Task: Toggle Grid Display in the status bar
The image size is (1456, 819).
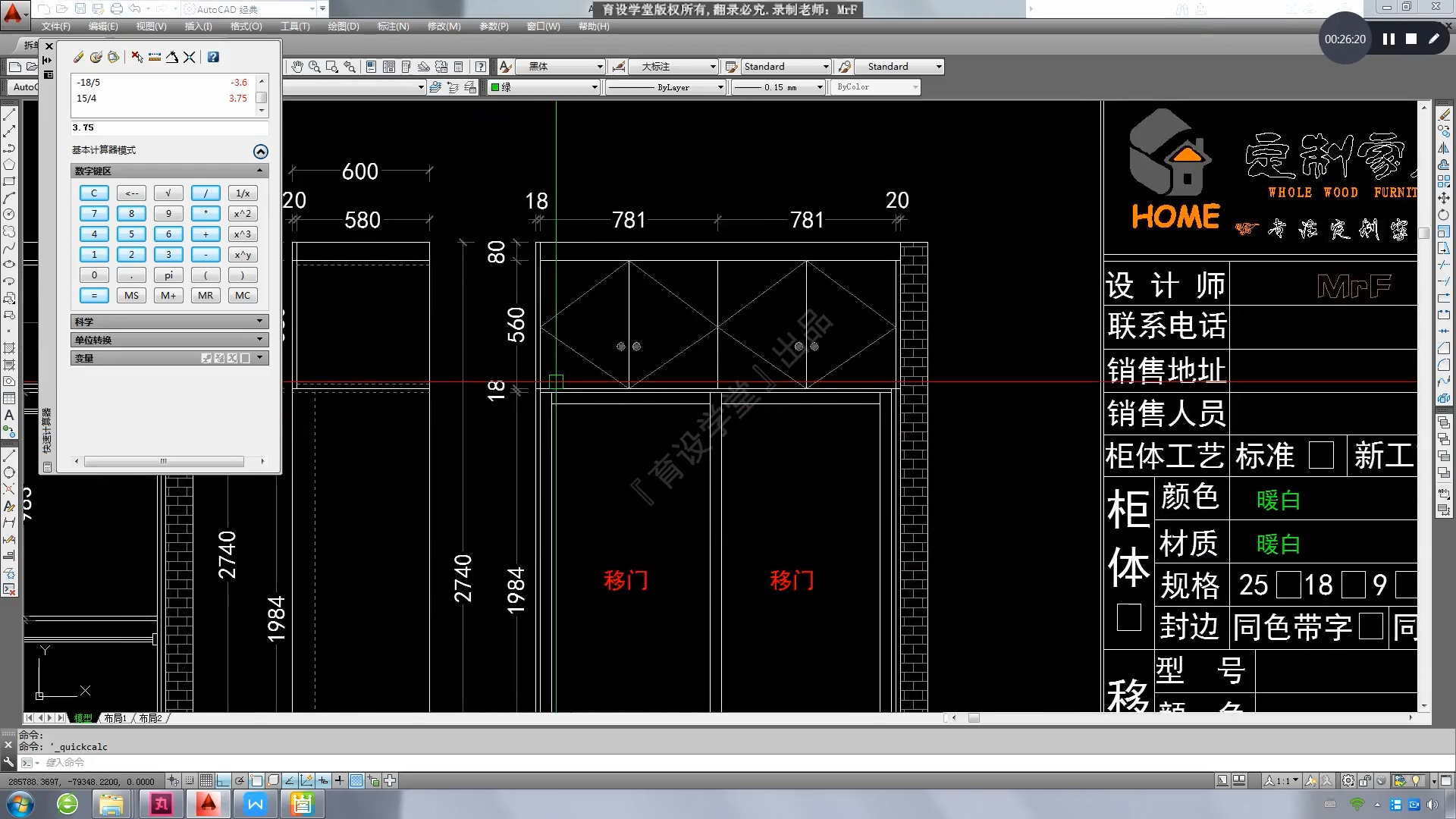Action: point(206,780)
